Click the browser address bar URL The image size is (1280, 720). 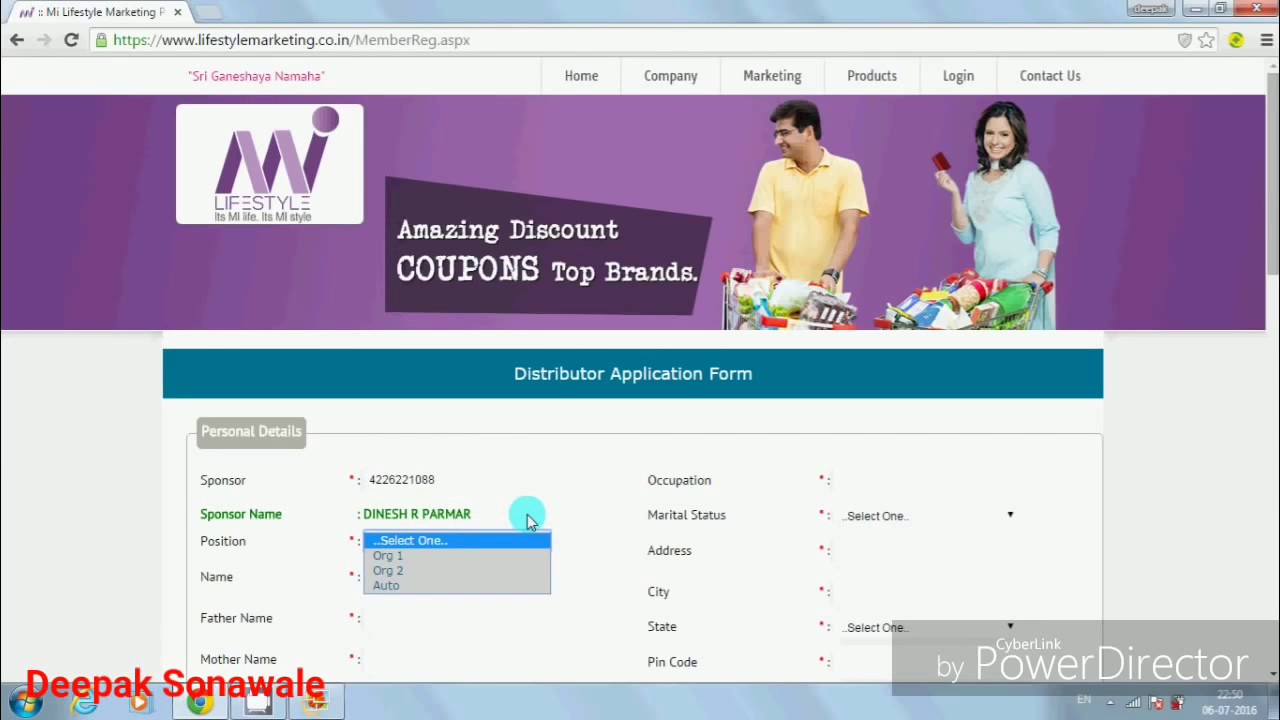tap(291, 40)
